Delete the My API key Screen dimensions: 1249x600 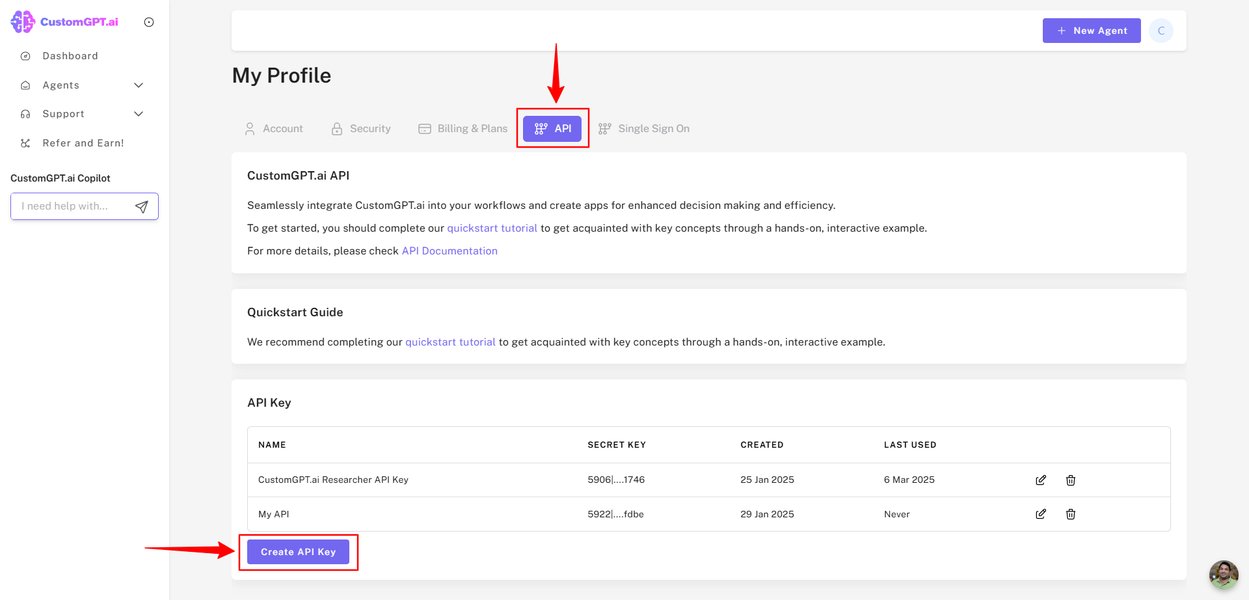point(1070,514)
